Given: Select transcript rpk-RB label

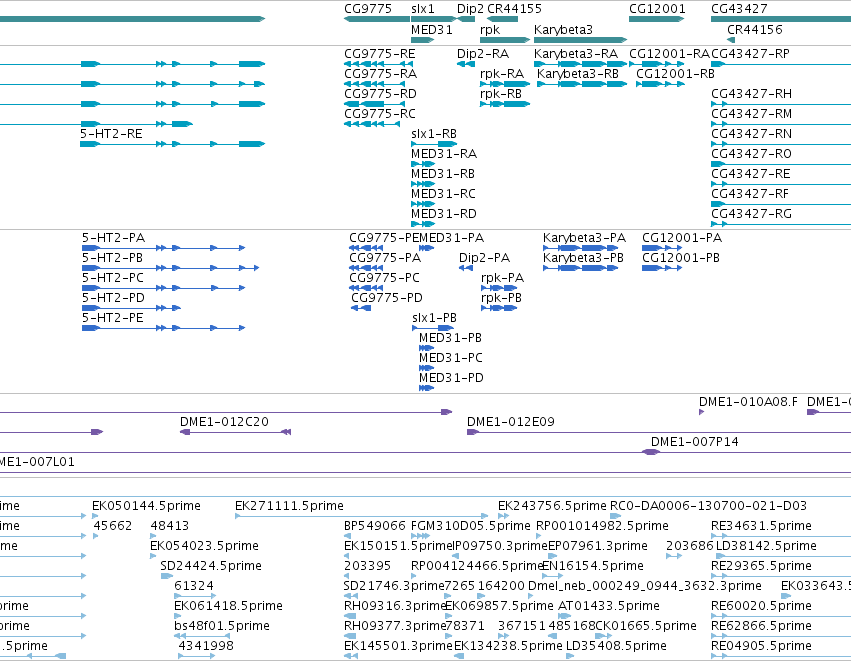Looking at the screenshot, I should [x=500, y=94].
